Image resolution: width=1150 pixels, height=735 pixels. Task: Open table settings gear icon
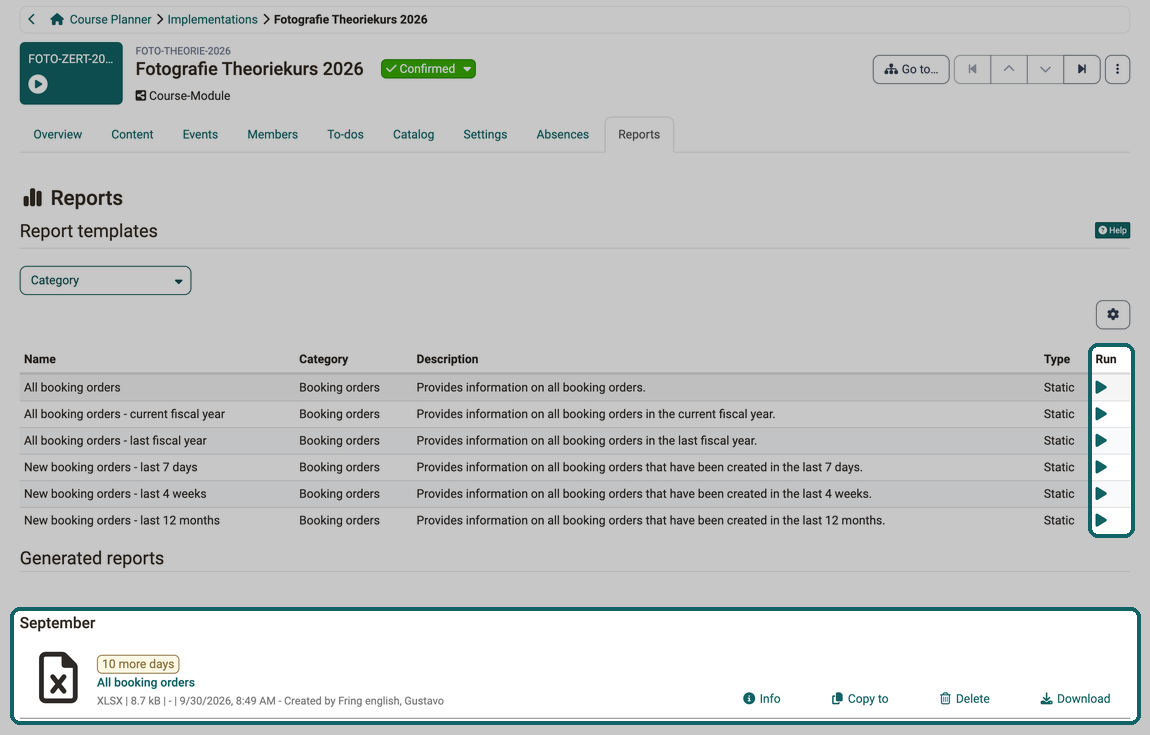tap(1113, 314)
